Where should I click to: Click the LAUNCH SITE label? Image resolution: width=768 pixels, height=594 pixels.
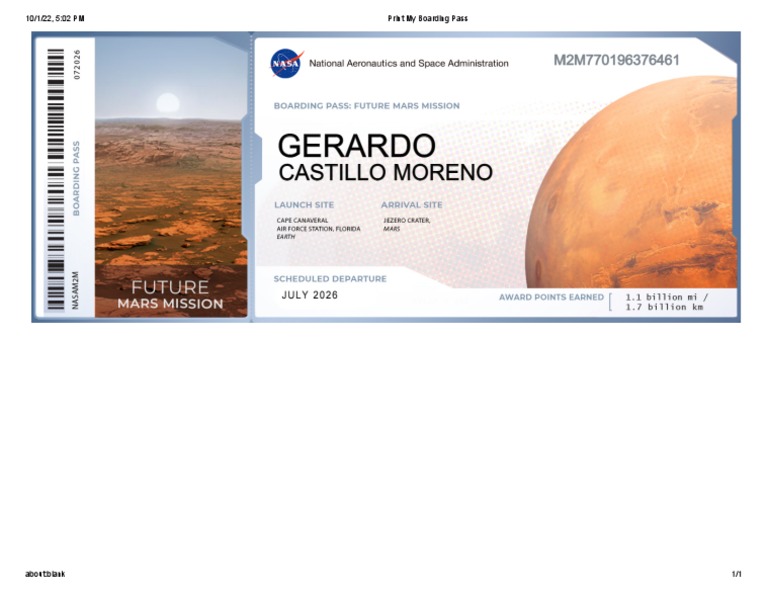point(304,205)
